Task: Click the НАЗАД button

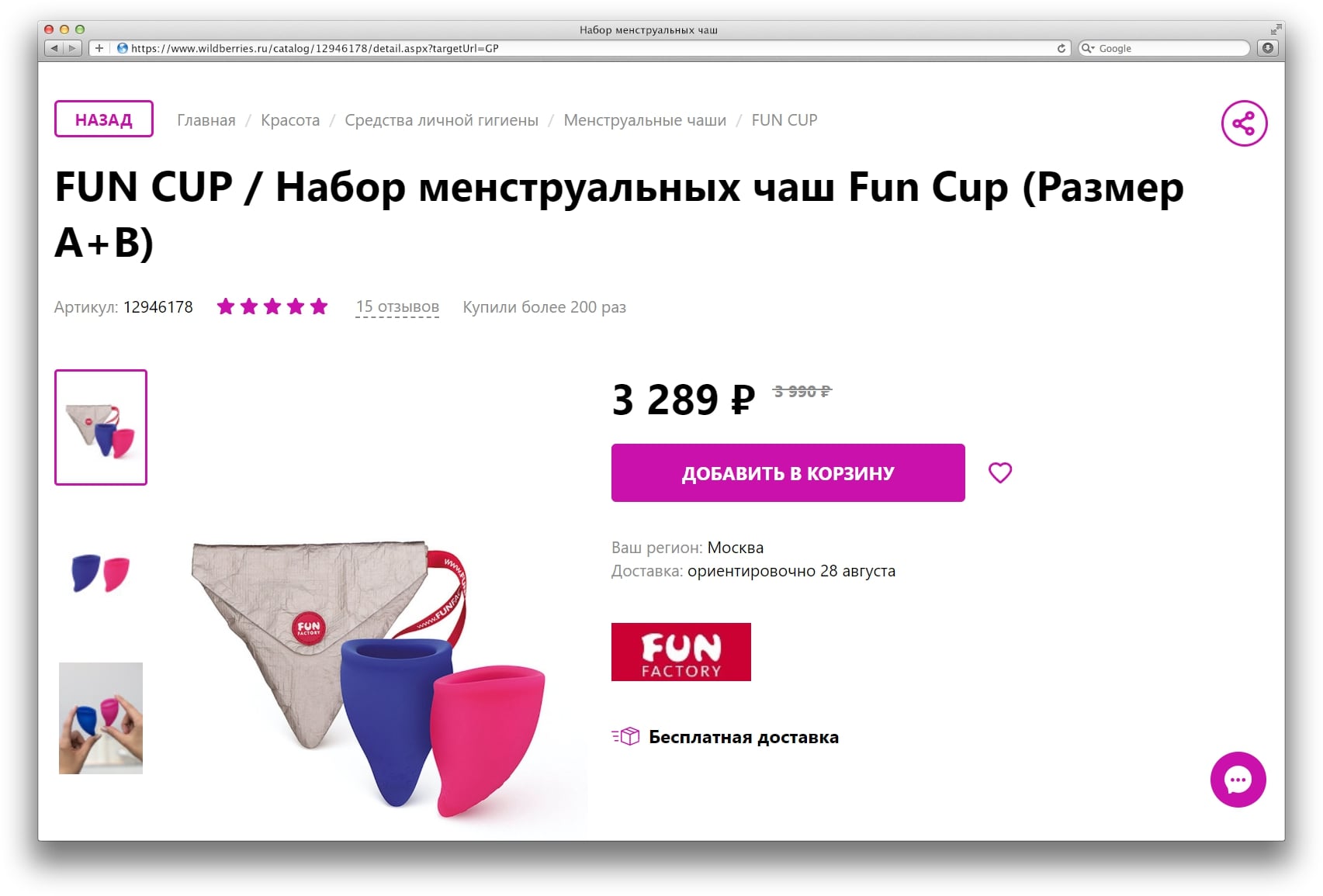Action: click(x=104, y=119)
